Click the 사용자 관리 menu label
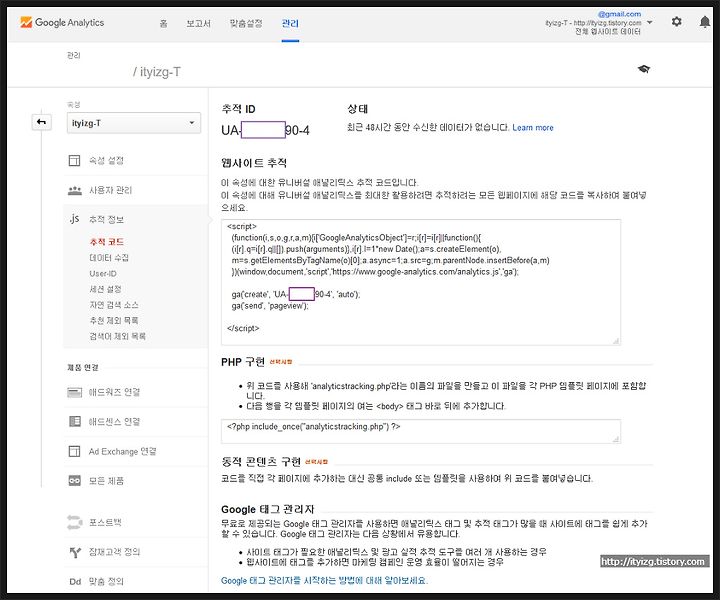This screenshot has height=600, width=720. pyautogui.click(x=110, y=190)
